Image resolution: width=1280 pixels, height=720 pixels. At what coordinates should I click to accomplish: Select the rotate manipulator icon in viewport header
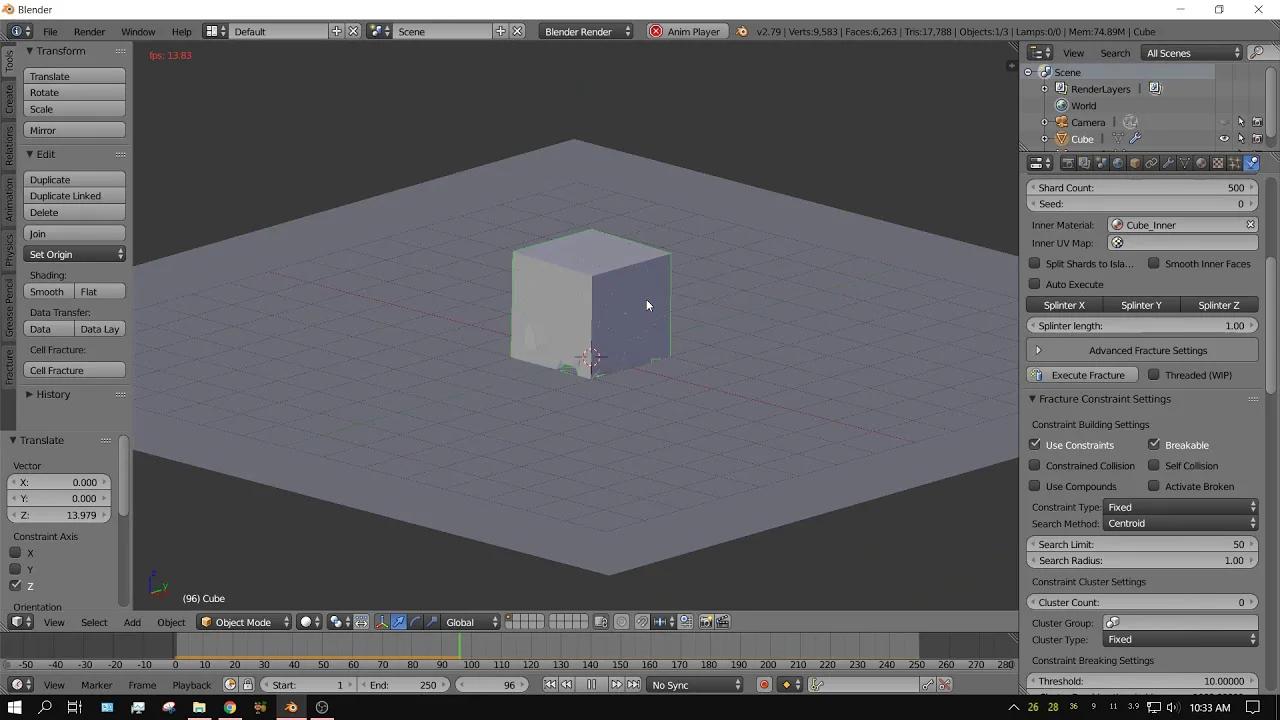point(415,621)
